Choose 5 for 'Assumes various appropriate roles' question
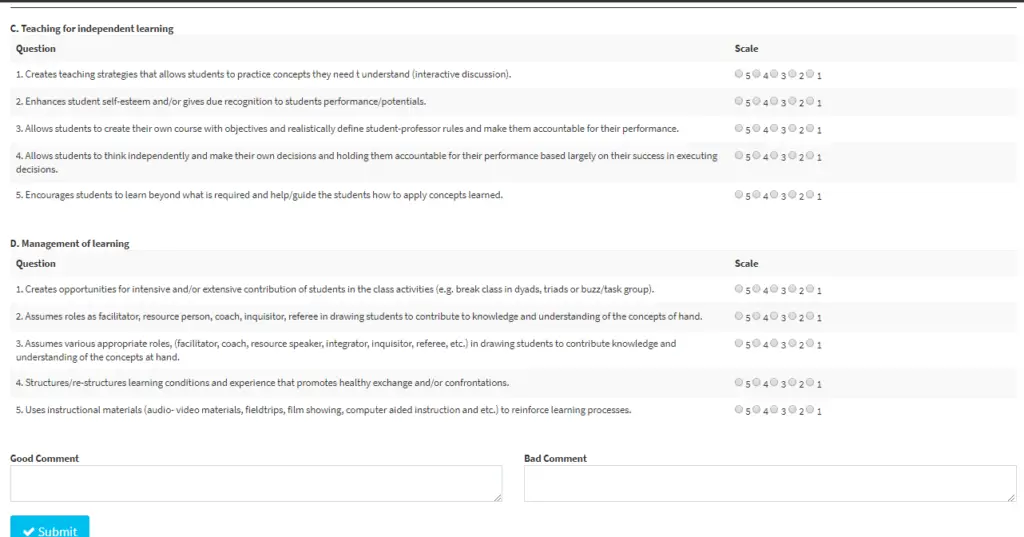The image size is (1024, 537). pyautogui.click(x=739, y=343)
